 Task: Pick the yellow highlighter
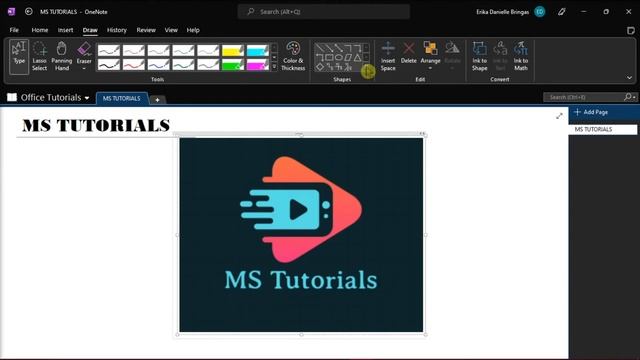(x=233, y=50)
